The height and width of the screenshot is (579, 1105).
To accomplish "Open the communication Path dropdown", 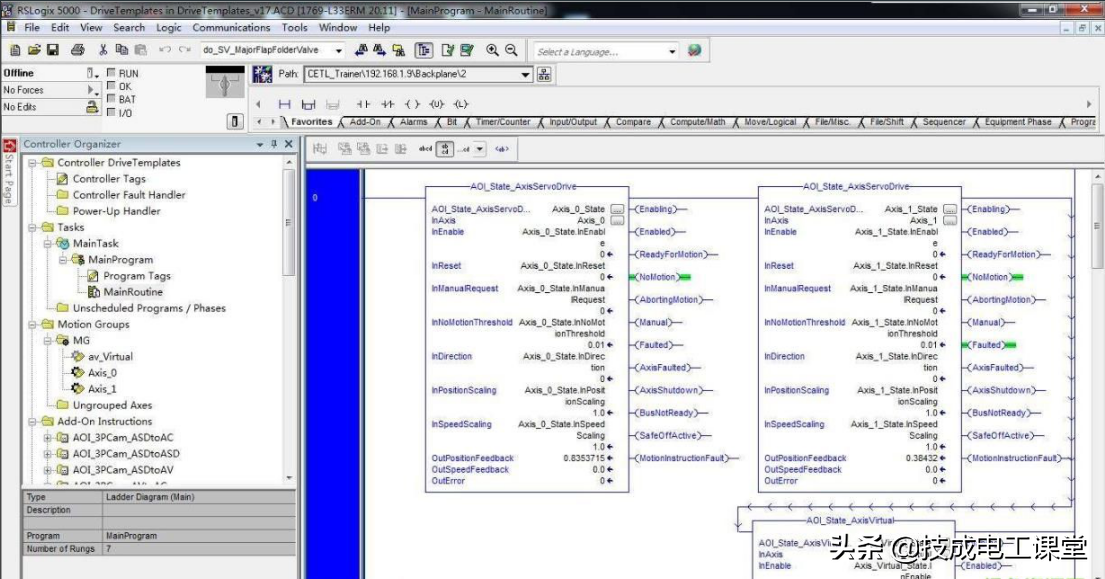I will tap(525, 75).
